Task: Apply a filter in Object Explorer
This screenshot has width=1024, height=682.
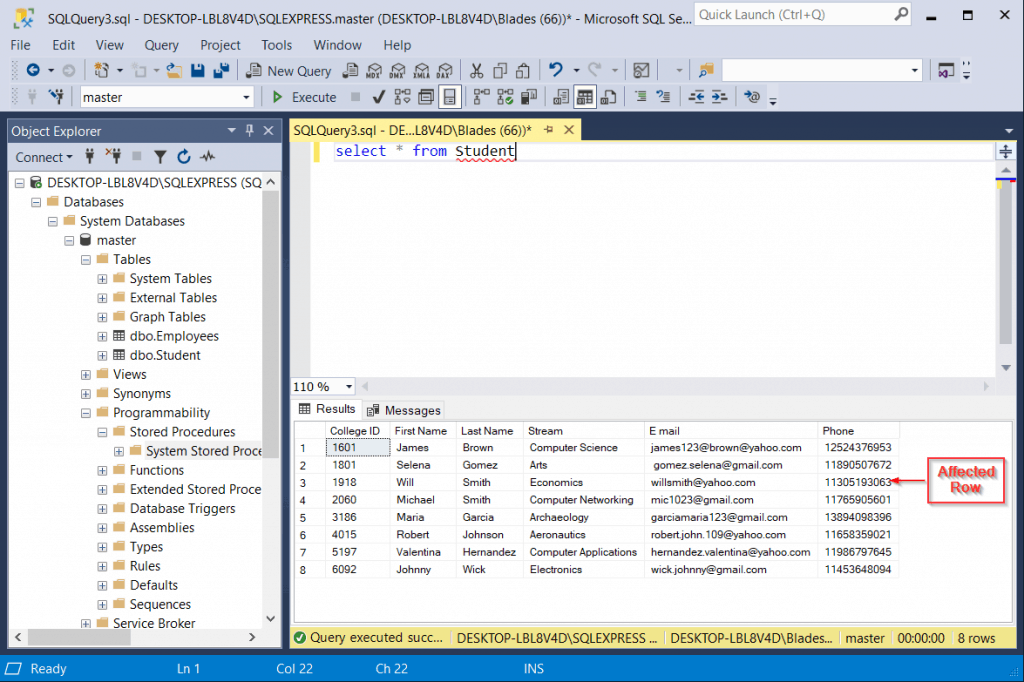Action: (159, 156)
